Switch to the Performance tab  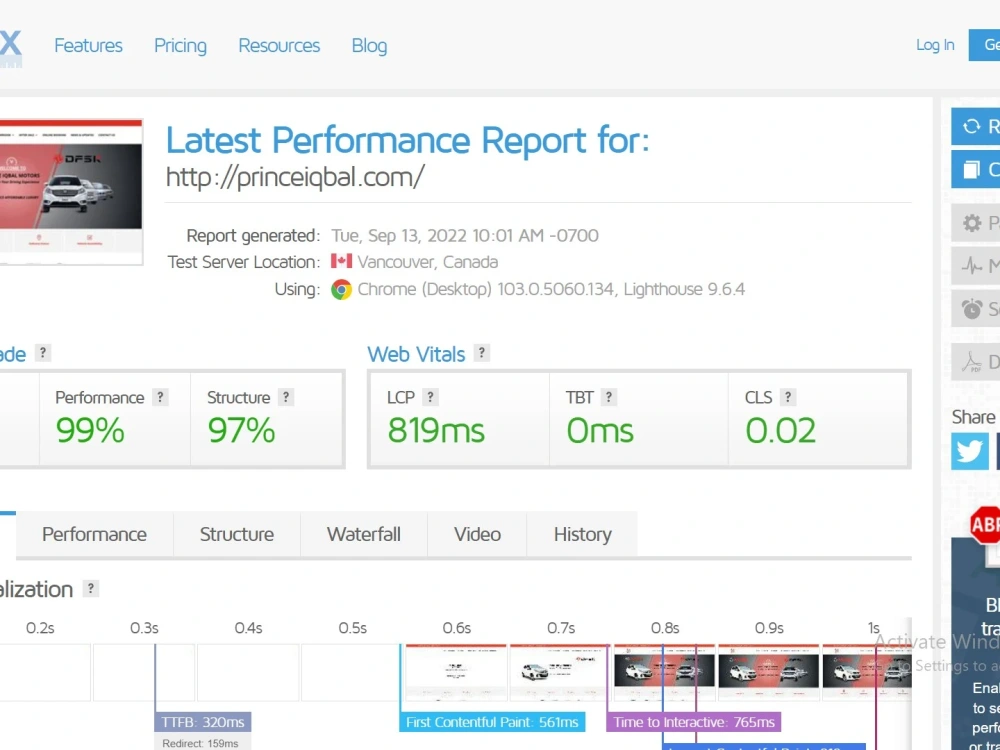pyautogui.click(x=94, y=534)
